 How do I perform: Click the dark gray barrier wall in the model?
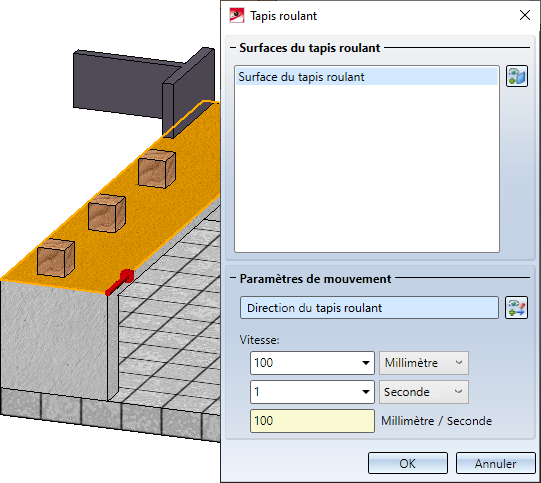(144, 91)
